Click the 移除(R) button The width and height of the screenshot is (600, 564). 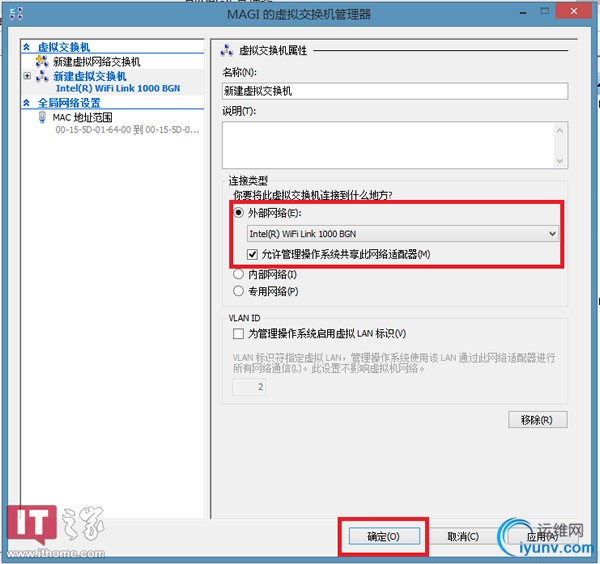coord(538,420)
